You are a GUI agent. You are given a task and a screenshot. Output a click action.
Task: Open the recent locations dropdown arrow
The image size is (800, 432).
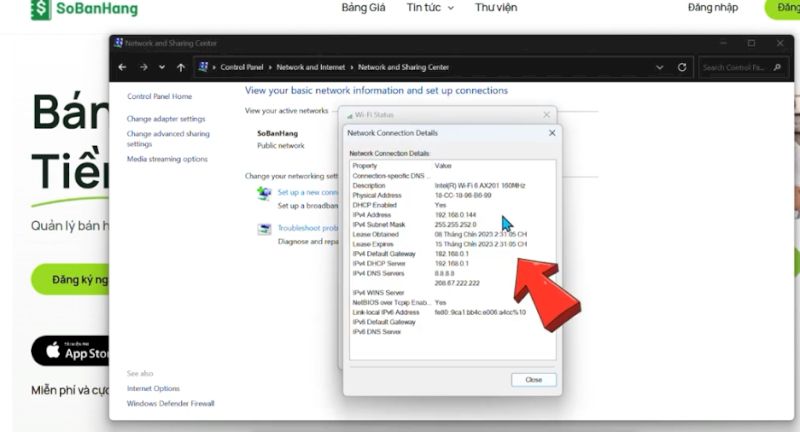[x=162, y=67]
